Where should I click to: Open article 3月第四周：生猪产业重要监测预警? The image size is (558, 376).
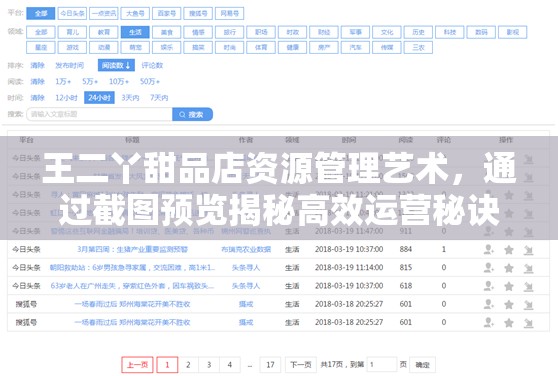(x=132, y=250)
